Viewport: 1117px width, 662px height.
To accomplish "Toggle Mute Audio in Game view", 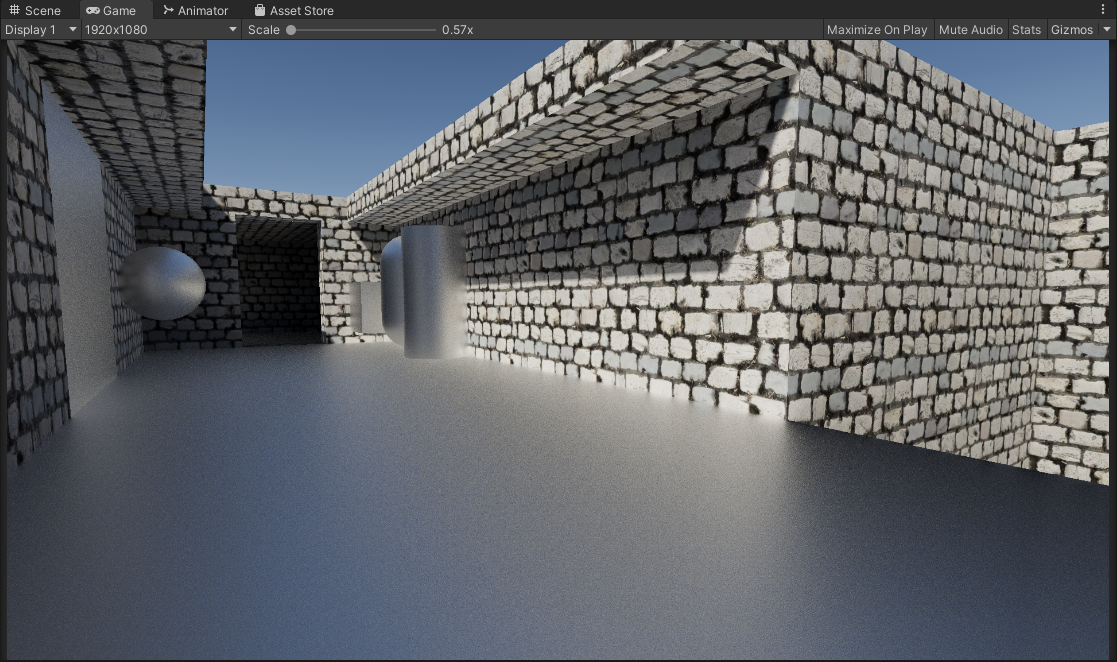I will (970, 30).
